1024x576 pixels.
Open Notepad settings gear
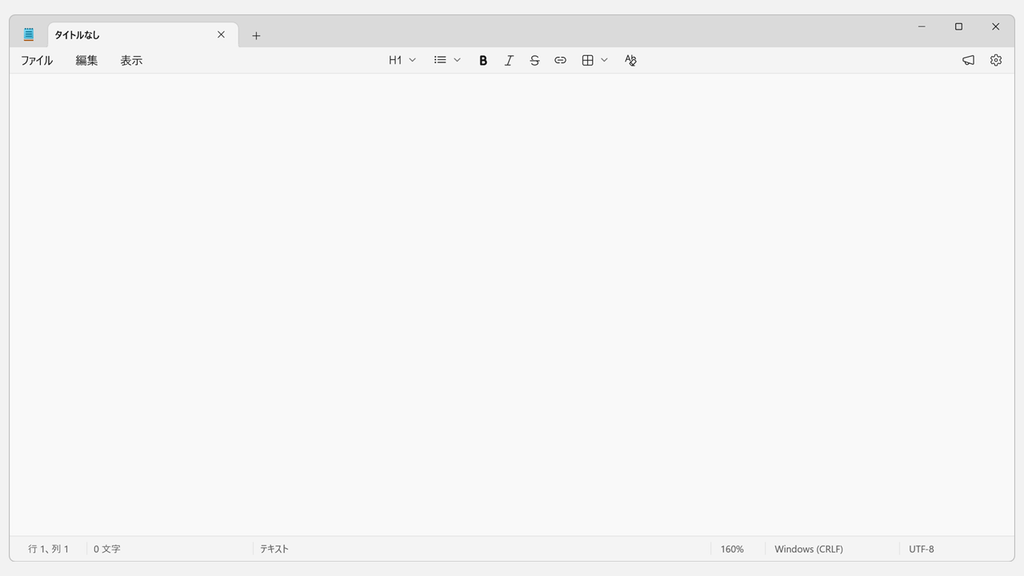click(x=995, y=60)
